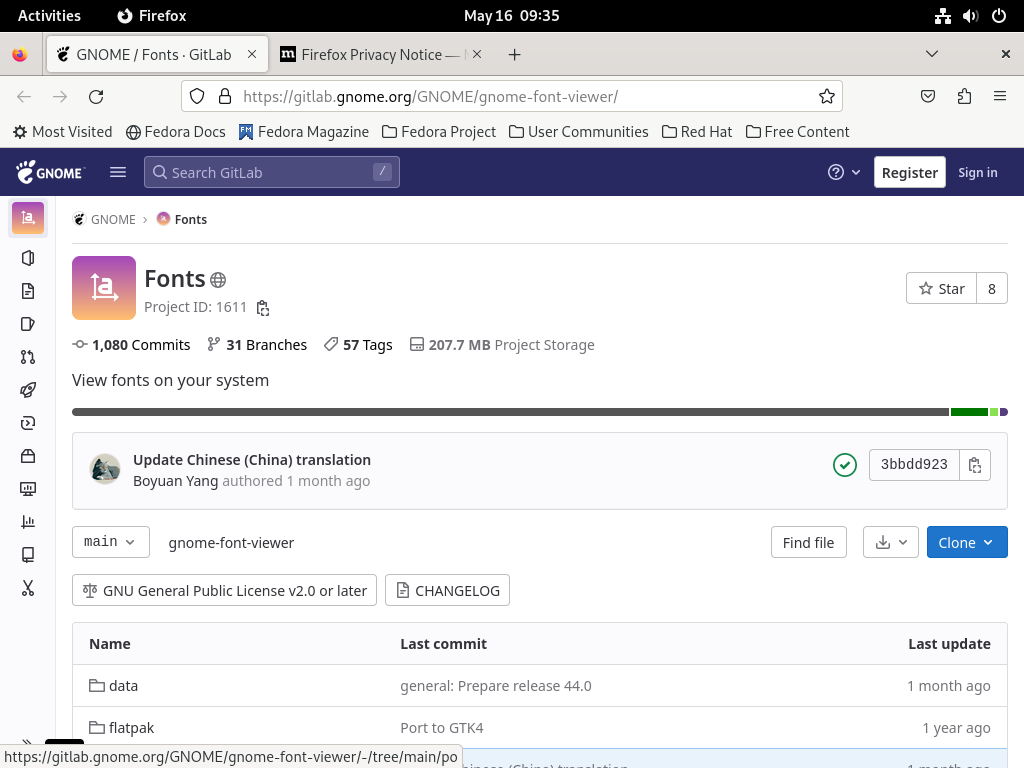Viewport: 1024px width, 768px height.
Task: Open Snippets scissors sidebar icon
Action: click(27, 588)
